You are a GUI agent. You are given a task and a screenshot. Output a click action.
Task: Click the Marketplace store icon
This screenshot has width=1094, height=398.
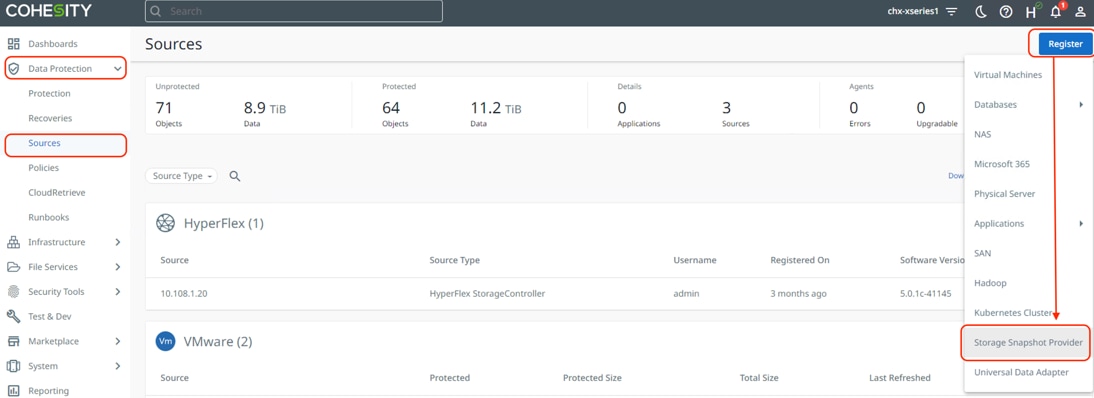click(13, 341)
